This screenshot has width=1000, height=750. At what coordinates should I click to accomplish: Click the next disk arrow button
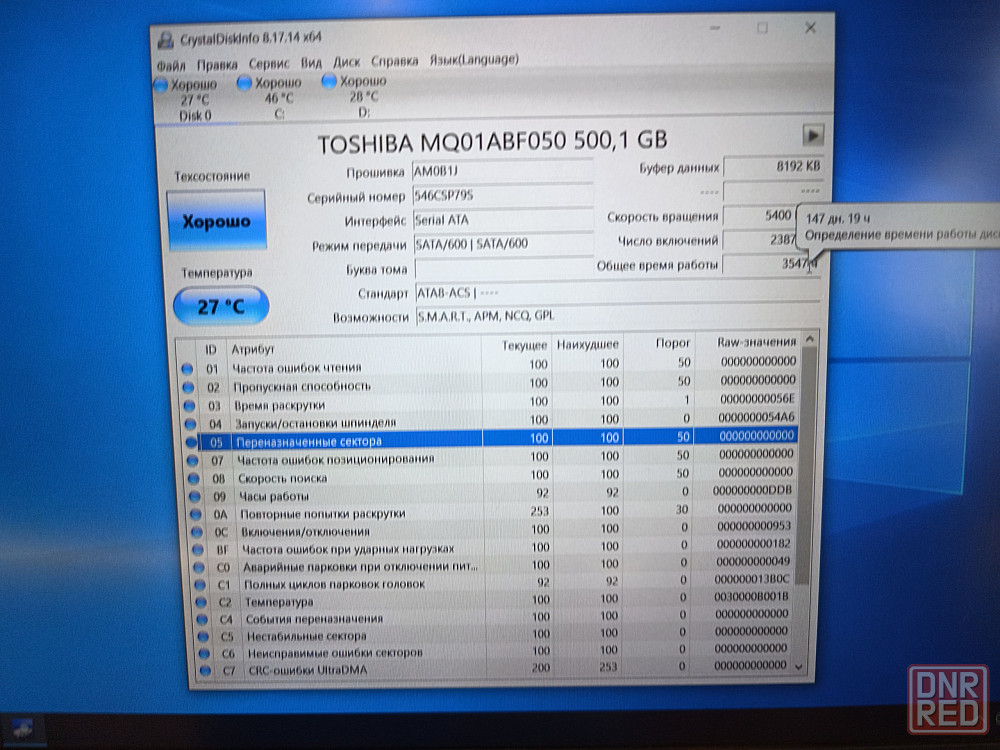(x=813, y=134)
